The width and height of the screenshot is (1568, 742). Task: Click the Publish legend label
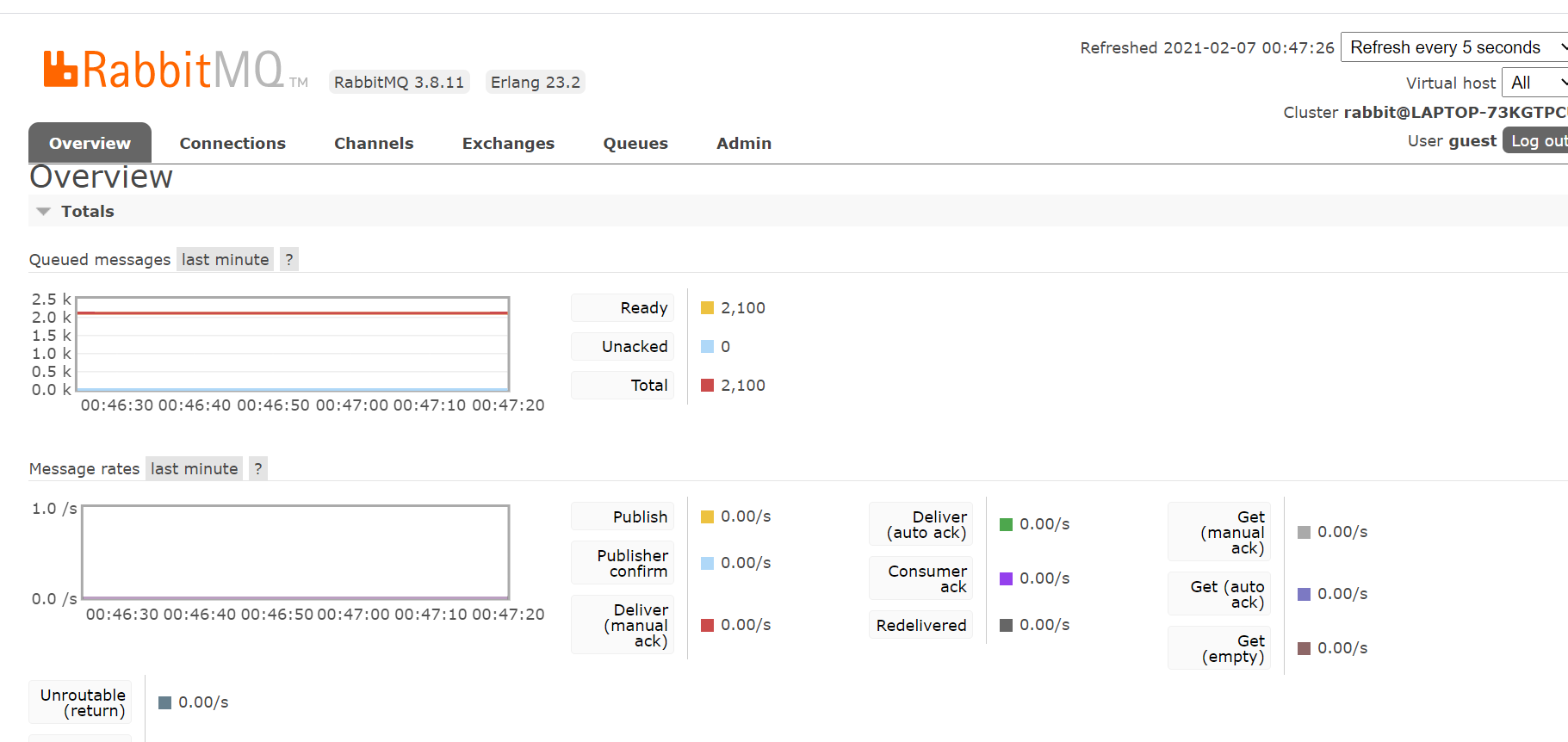623,516
